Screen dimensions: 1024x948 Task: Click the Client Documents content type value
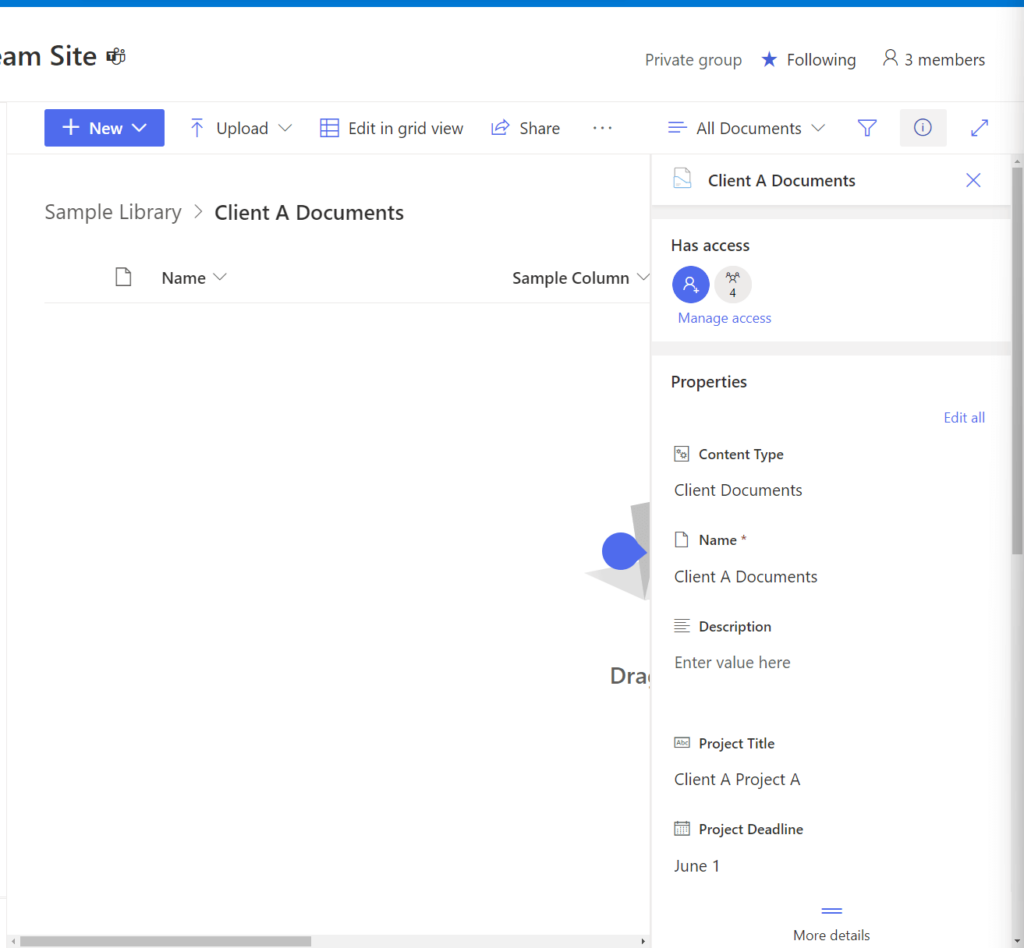(x=738, y=490)
